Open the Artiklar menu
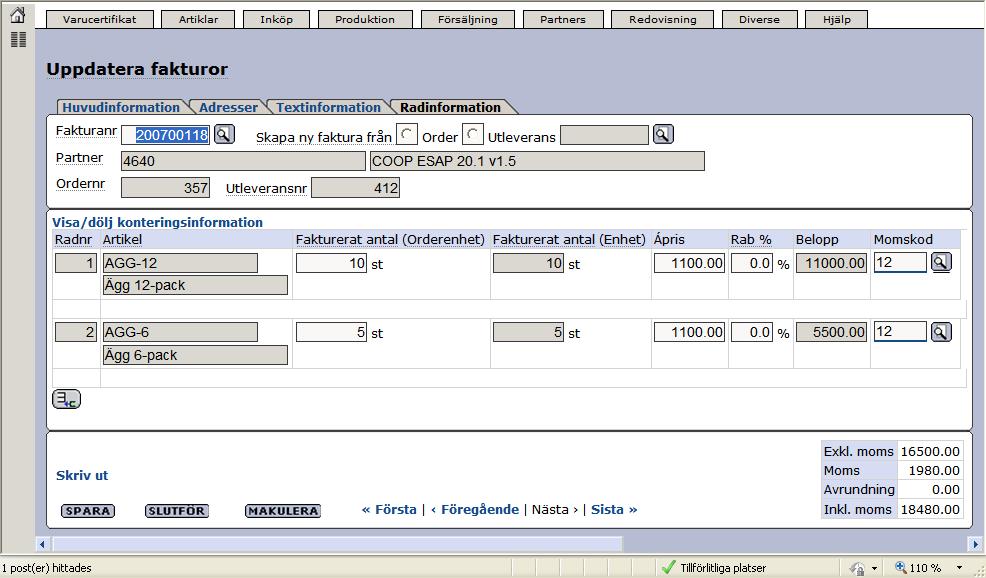986x578 pixels. pos(198,19)
